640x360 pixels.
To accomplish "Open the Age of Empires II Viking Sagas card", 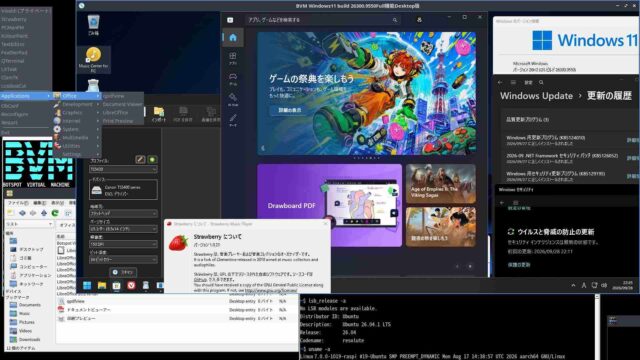I will [441, 184].
